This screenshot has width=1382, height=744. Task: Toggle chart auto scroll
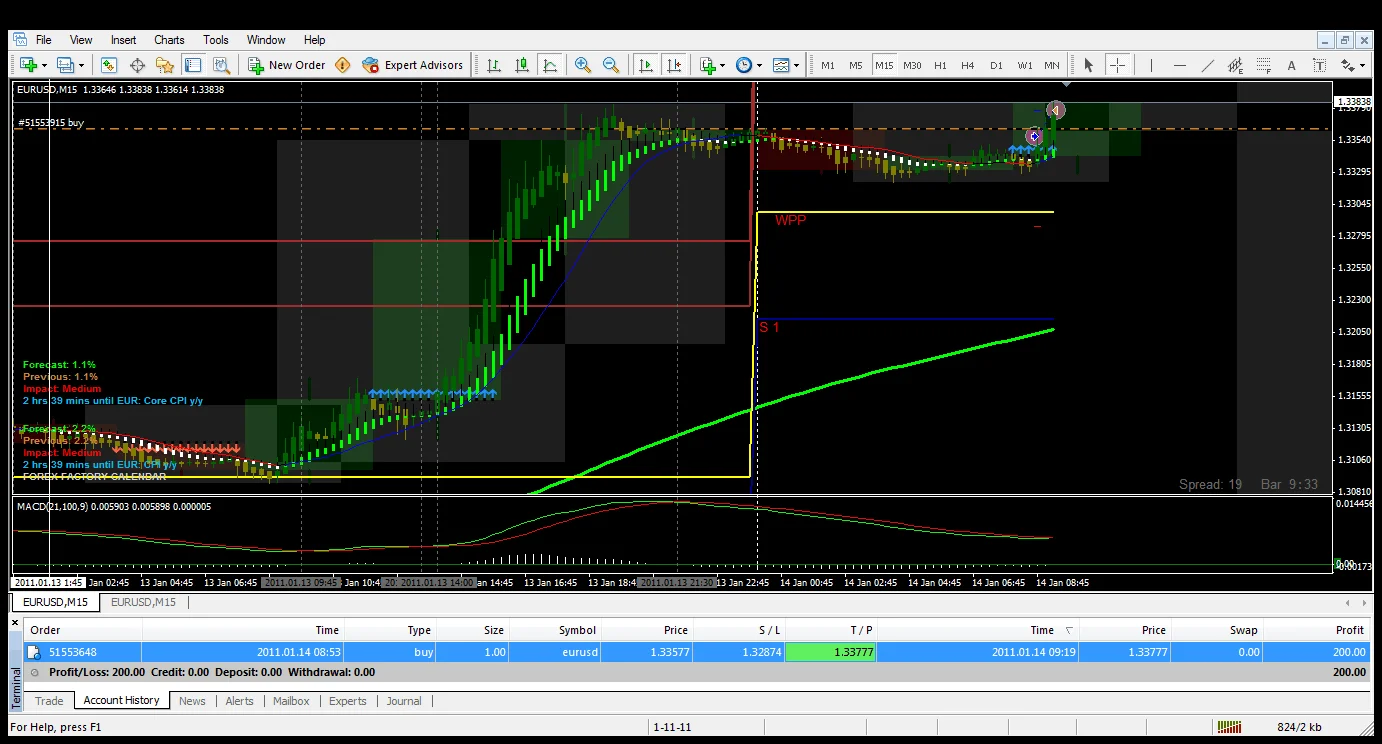point(646,65)
